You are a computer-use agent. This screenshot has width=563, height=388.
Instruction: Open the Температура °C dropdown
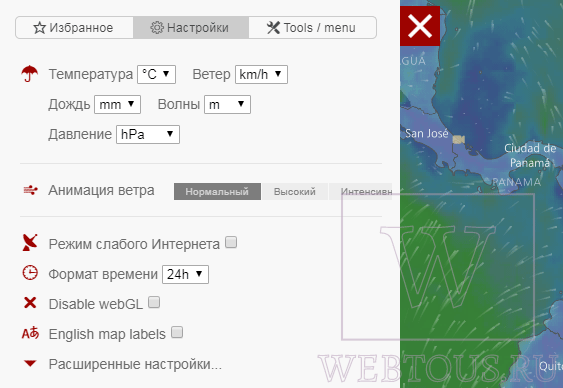157,75
